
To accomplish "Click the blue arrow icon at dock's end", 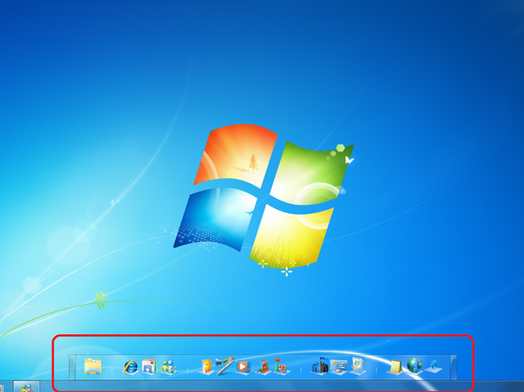I will (433, 367).
